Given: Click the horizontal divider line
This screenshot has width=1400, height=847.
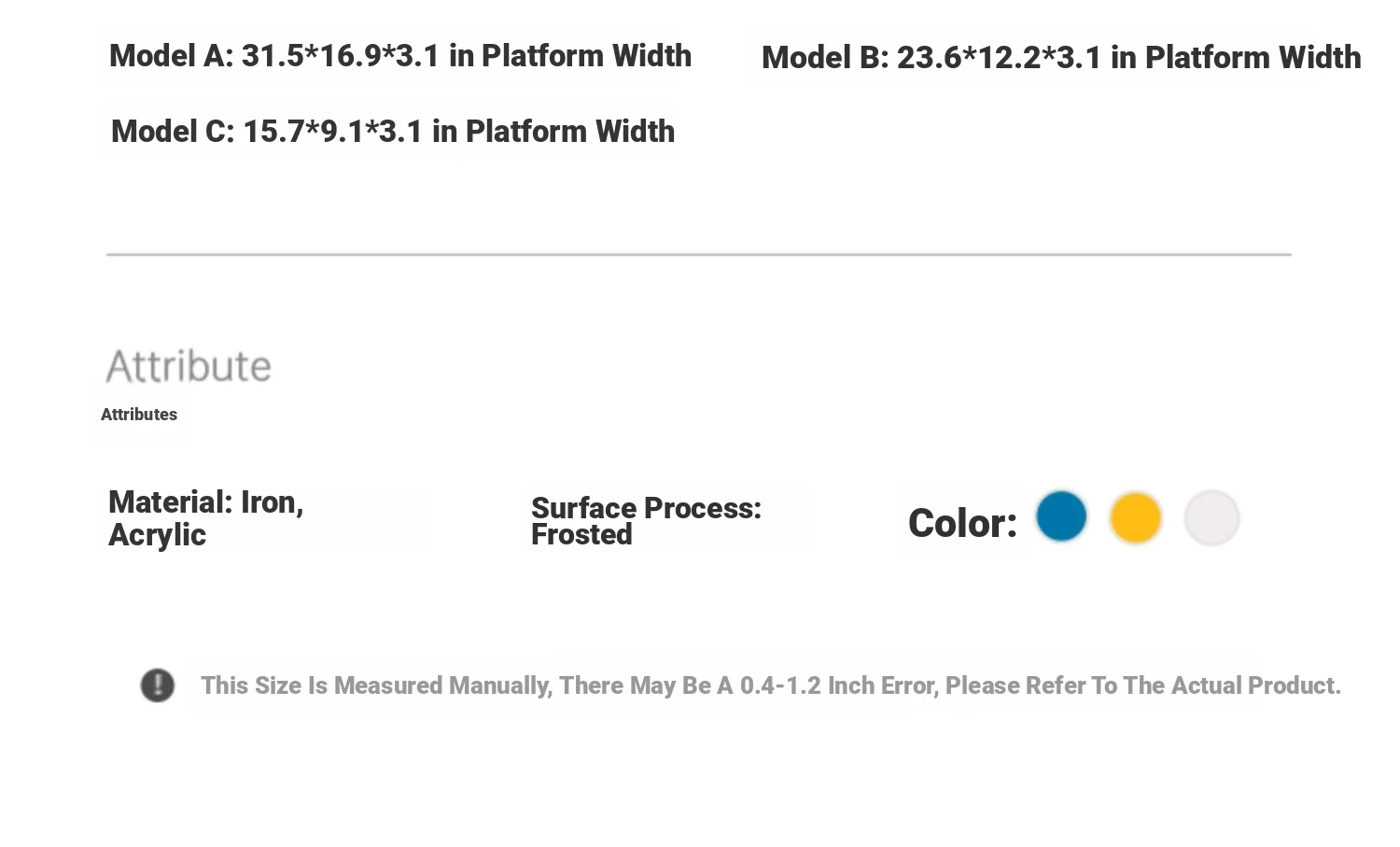Looking at the screenshot, I should (x=699, y=254).
